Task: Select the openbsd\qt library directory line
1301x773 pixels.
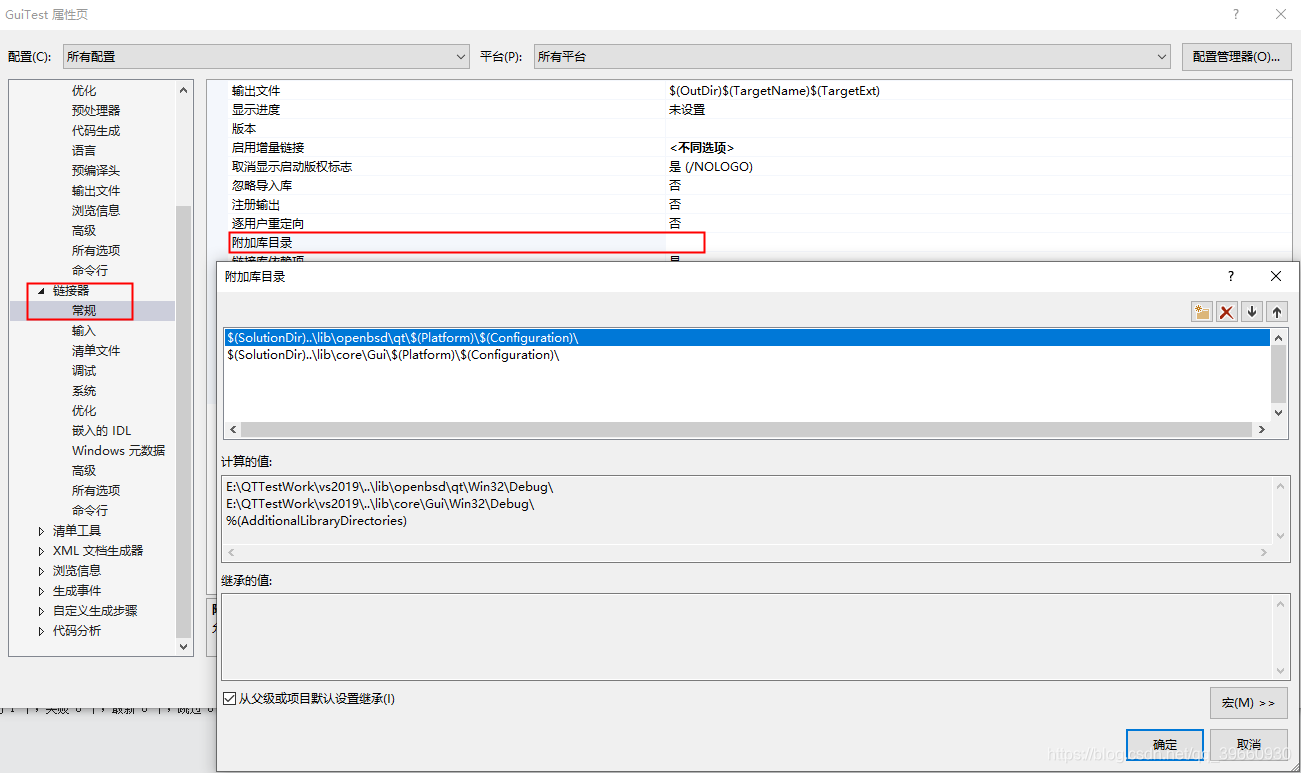Action: coord(747,338)
